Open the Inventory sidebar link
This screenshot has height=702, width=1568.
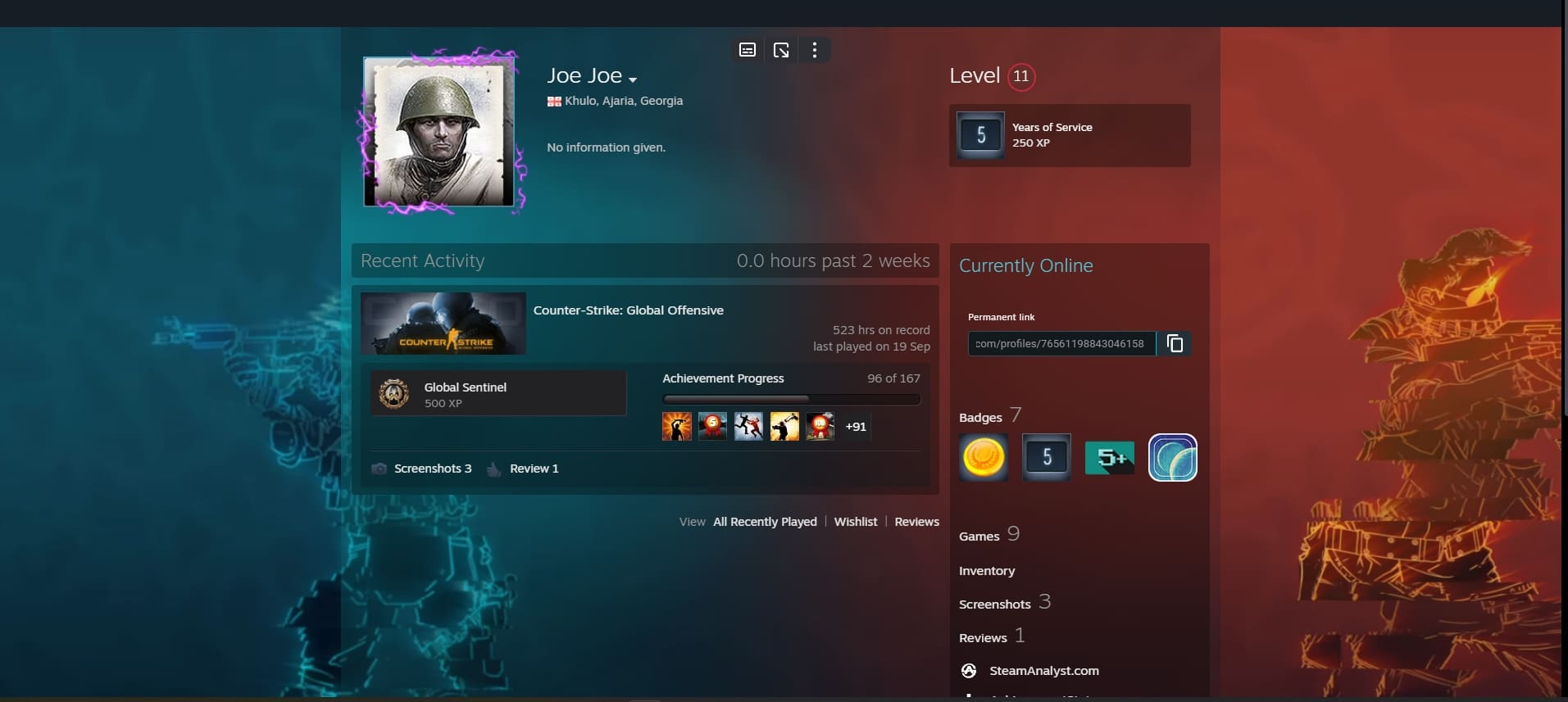(x=987, y=571)
